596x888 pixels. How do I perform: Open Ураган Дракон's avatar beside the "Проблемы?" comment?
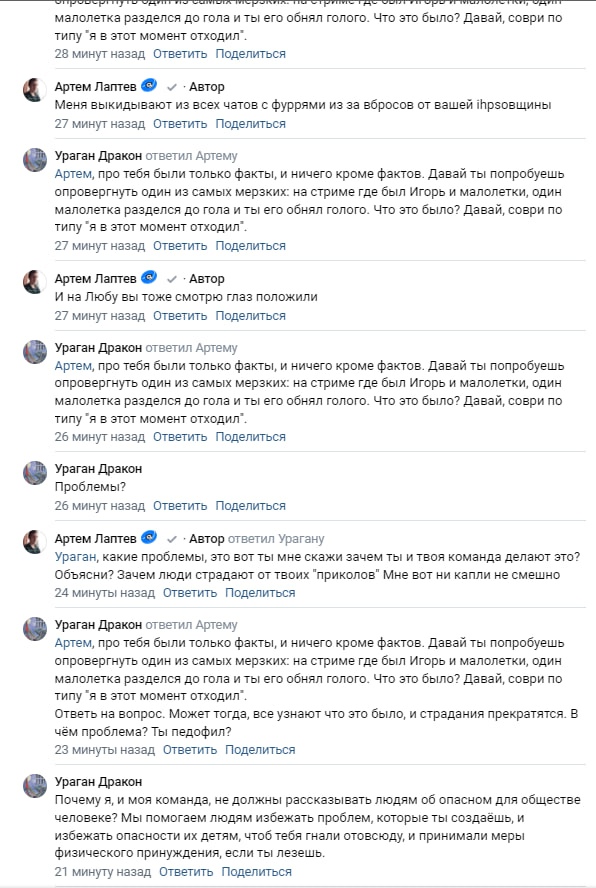point(35,473)
